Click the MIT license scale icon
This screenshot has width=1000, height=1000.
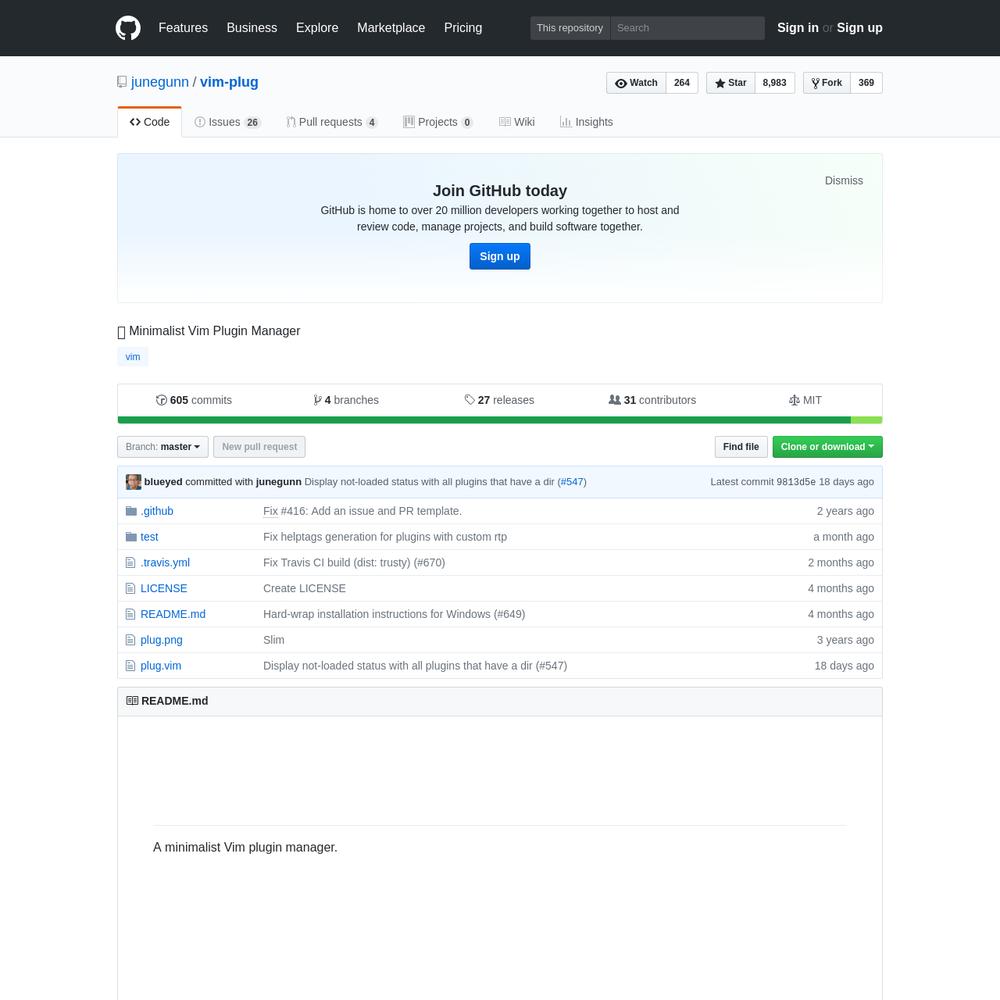pos(794,400)
